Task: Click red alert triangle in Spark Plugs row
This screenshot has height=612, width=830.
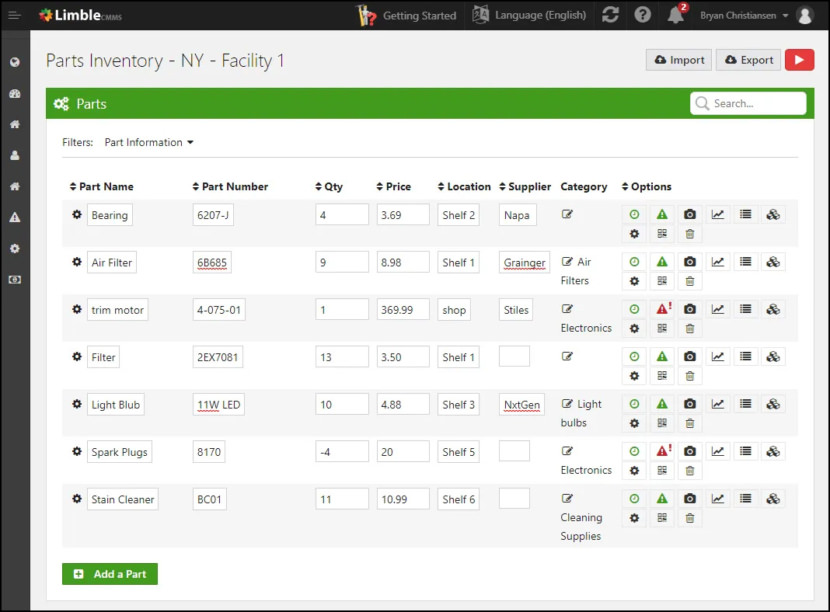Action: point(662,451)
